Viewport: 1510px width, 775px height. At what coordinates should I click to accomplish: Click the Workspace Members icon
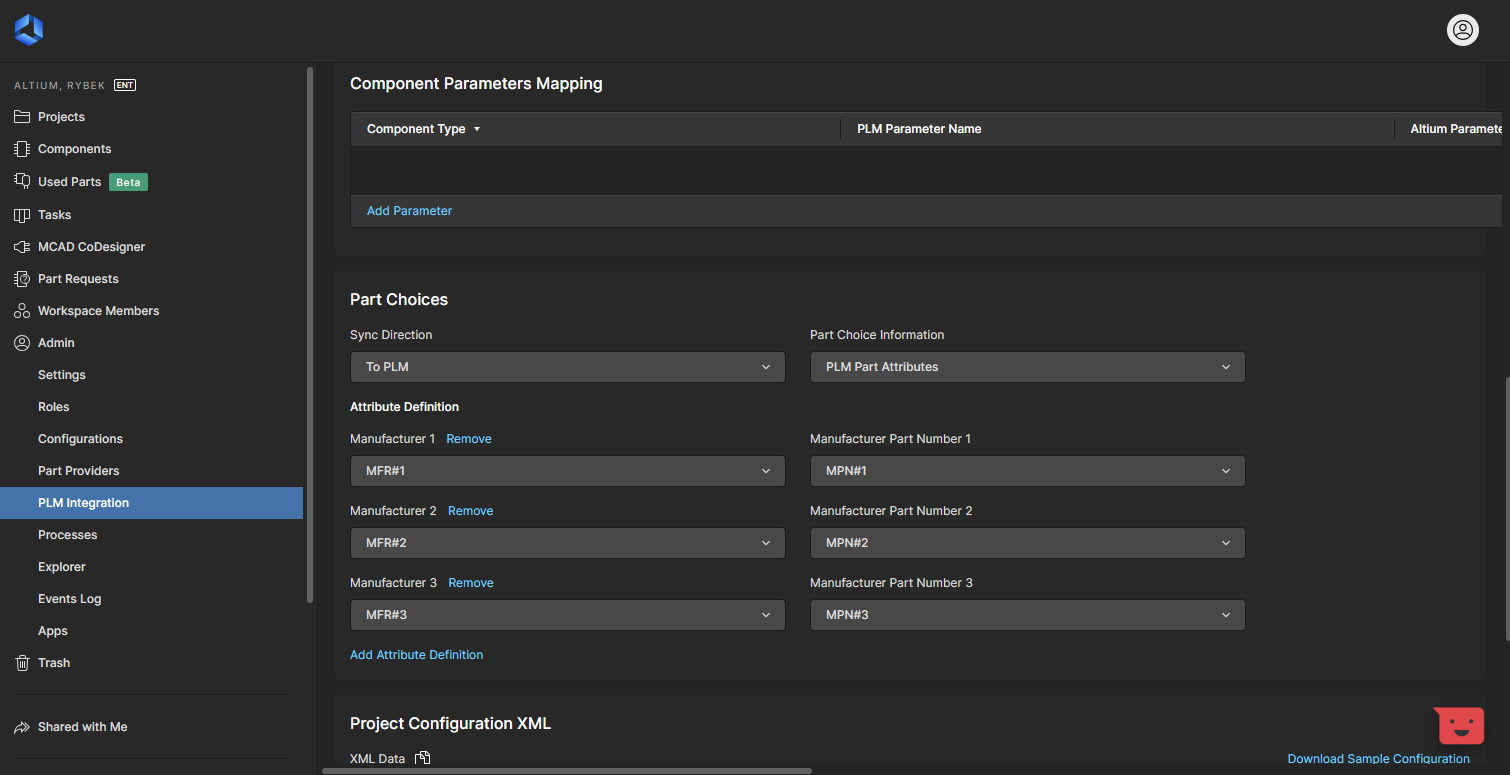pos(22,311)
